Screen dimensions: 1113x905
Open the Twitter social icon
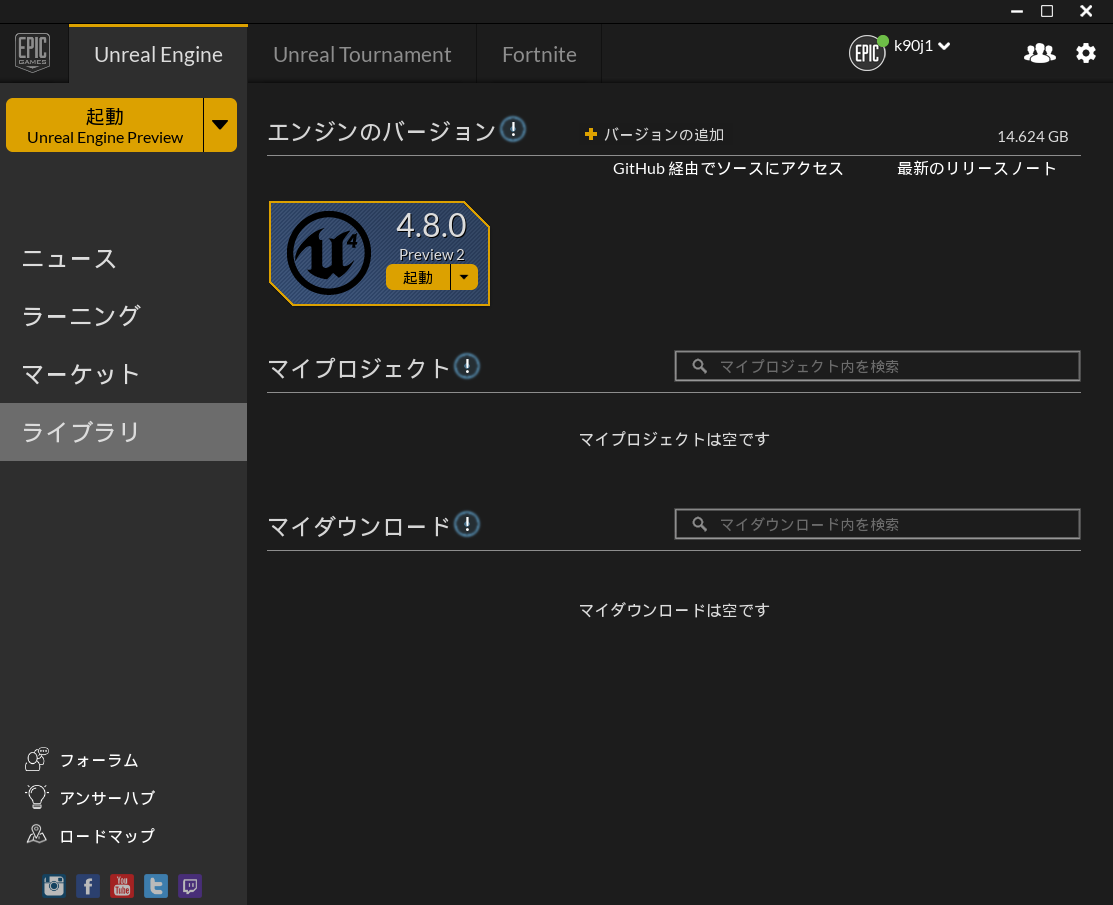[x=156, y=886]
